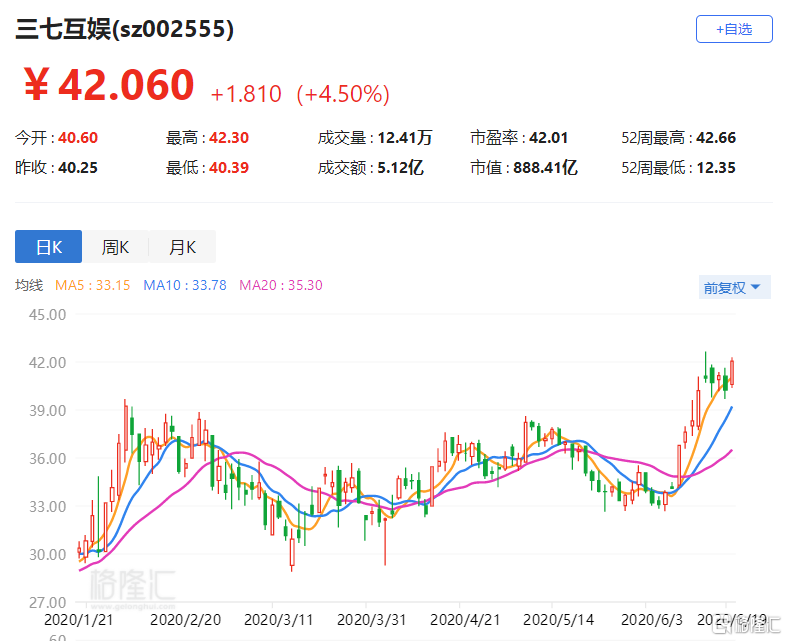Click the 39.00 y-axis label
Screen dimensions: 787x641
pos(47,411)
